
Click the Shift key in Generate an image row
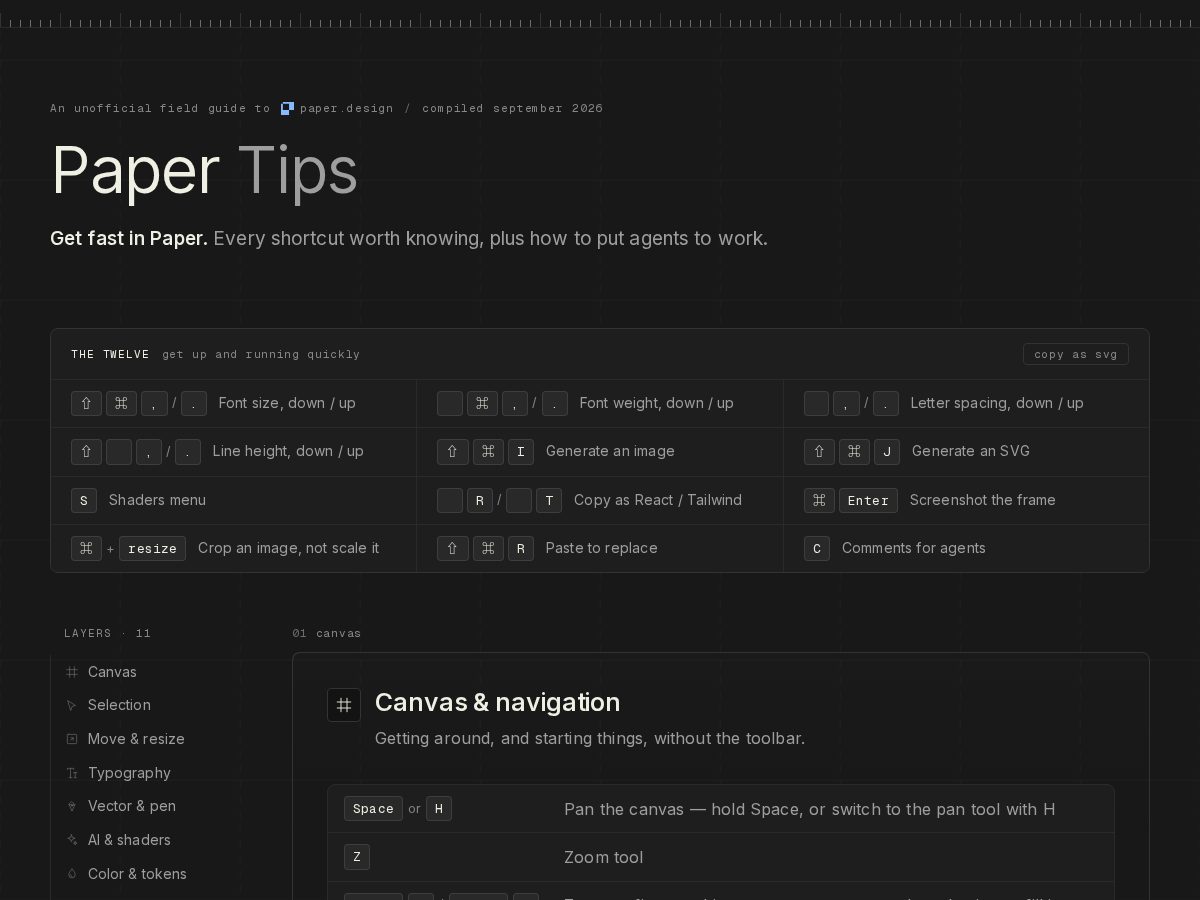[x=453, y=451]
